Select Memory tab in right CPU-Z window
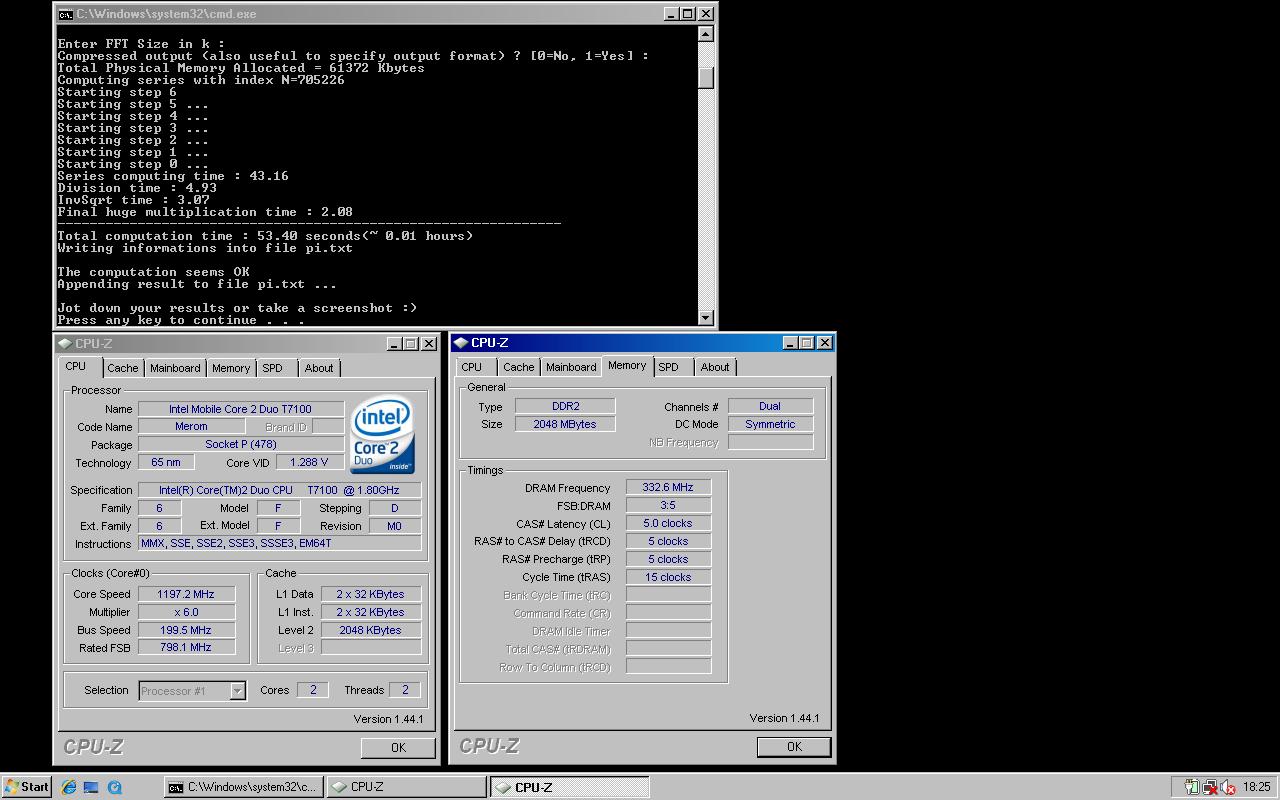This screenshot has height=800, width=1280. pyautogui.click(x=627, y=366)
